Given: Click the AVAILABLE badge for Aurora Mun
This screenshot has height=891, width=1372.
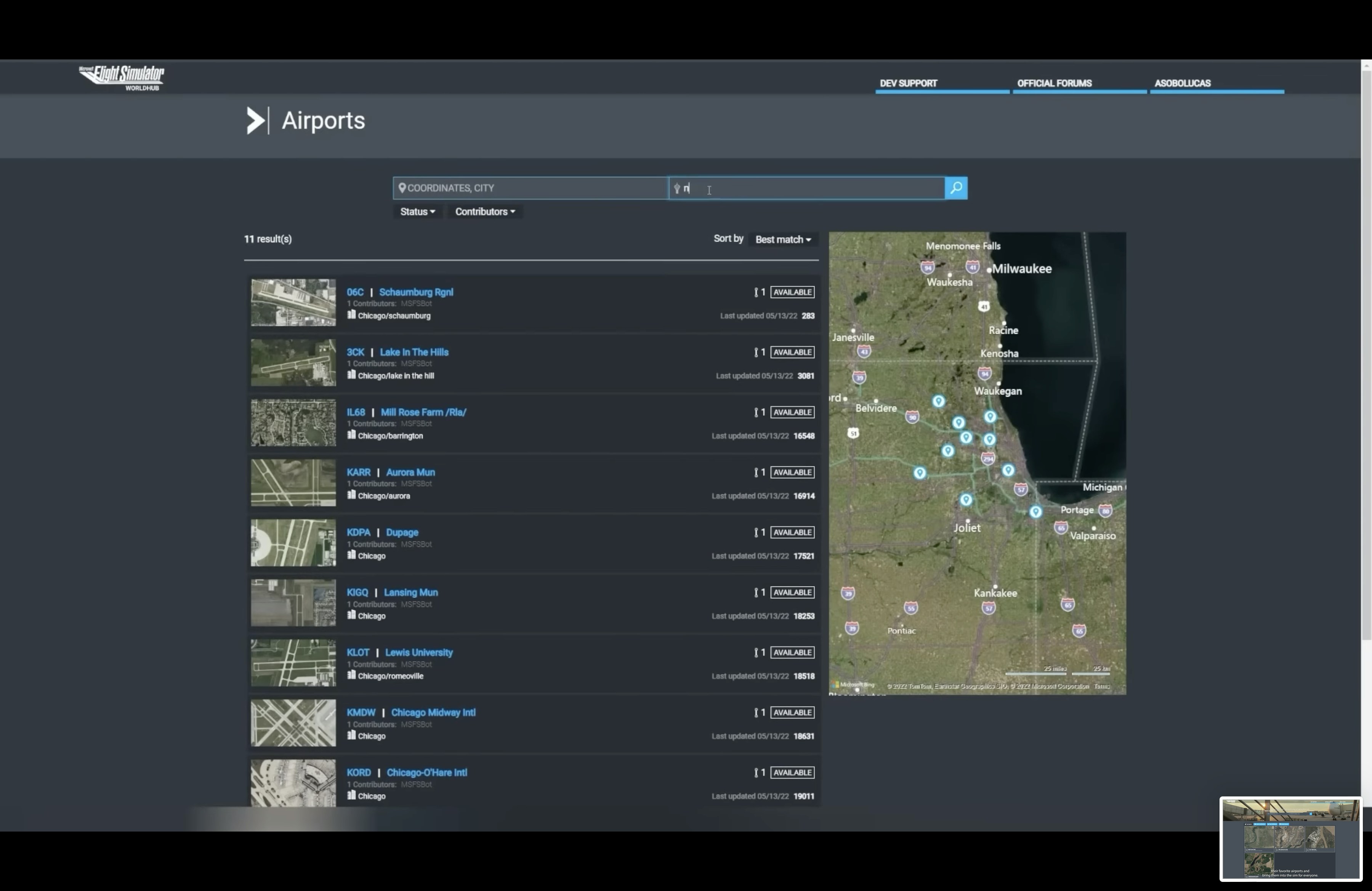Looking at the screenshot, I should pos(792,472).
